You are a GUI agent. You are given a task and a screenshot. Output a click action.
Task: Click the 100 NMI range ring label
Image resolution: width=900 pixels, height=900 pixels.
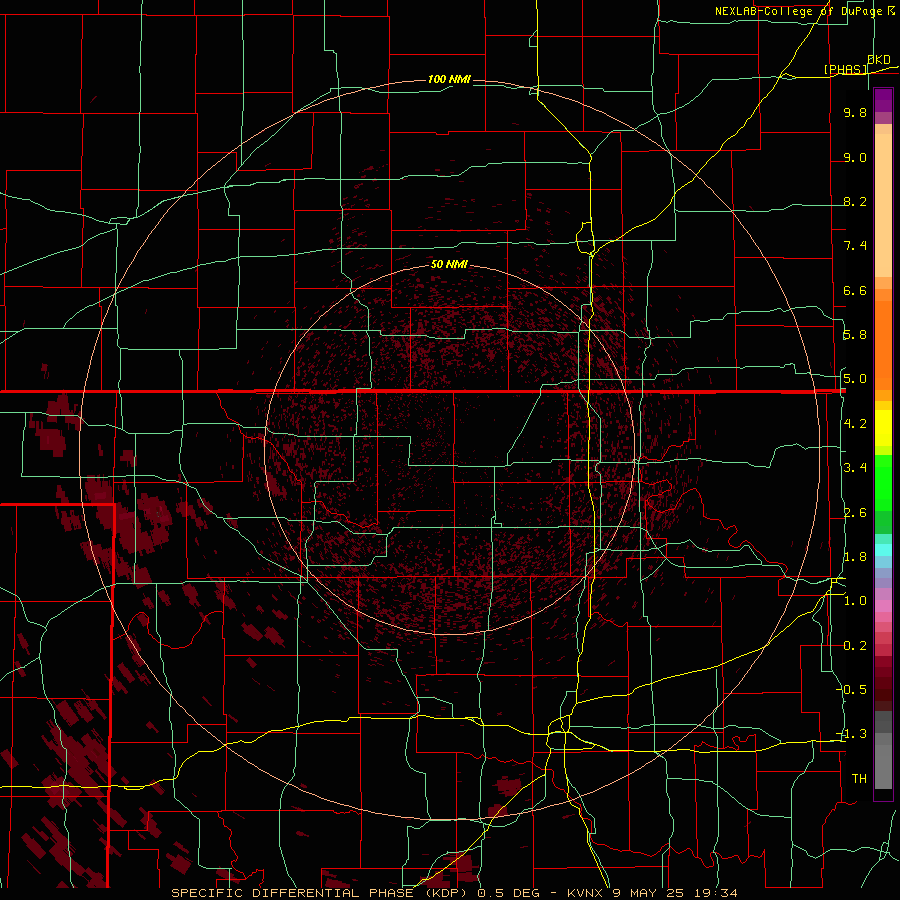pyautogui.click(x=449, y=79)
